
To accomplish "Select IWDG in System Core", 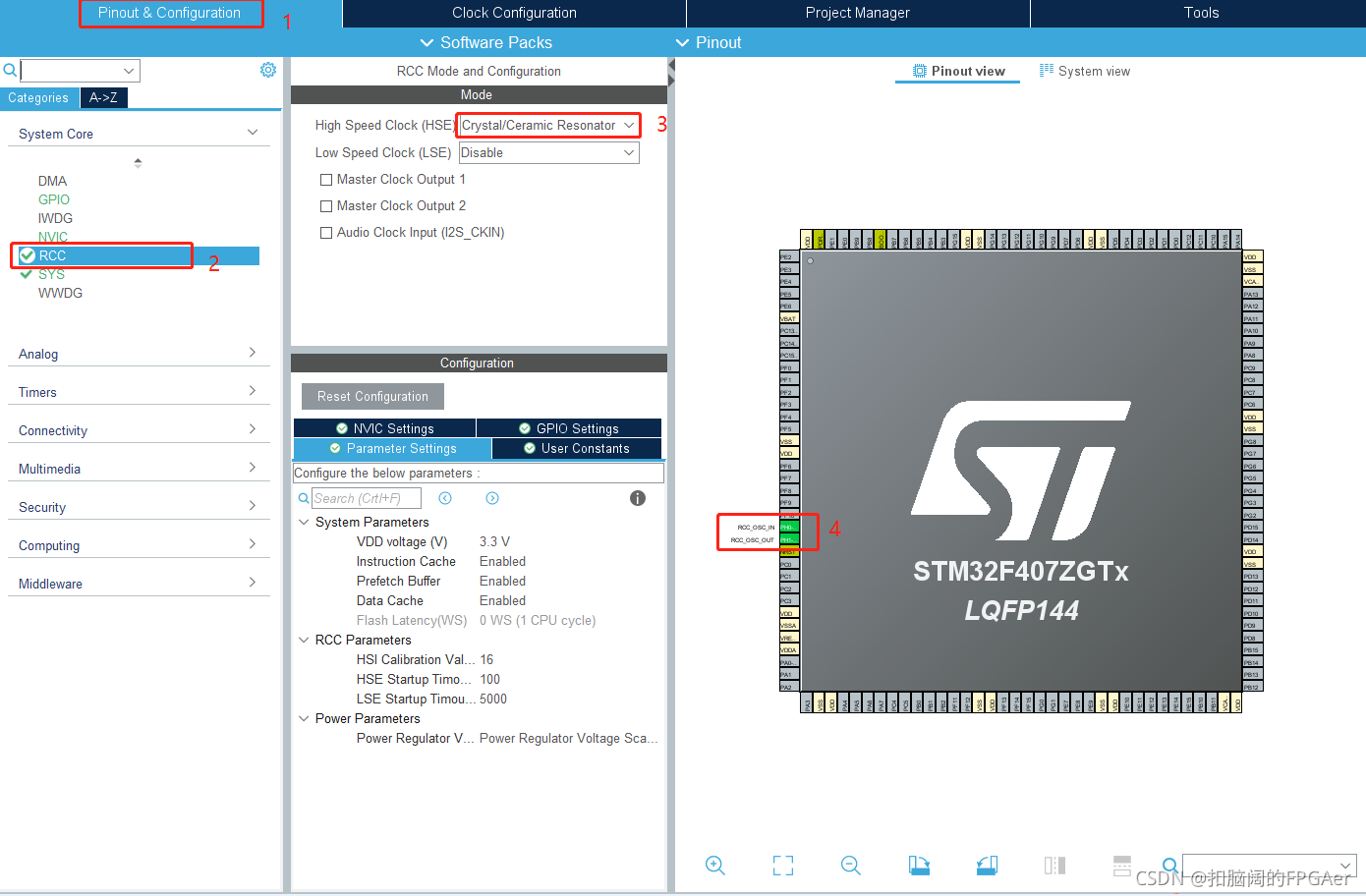I will point(55,218).
